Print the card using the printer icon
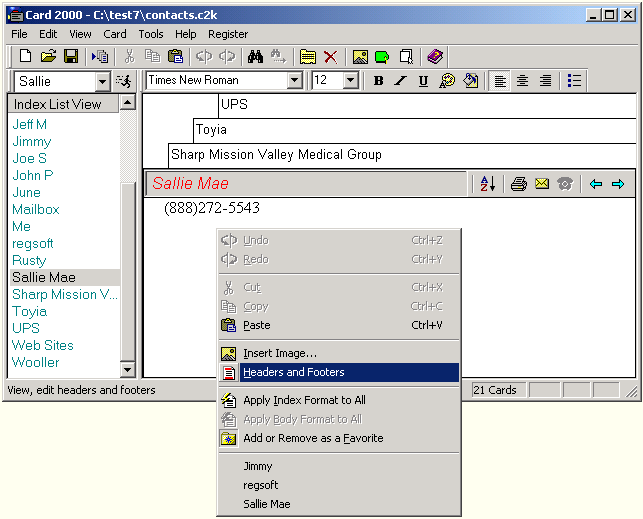643x519 pixels. 519,184
